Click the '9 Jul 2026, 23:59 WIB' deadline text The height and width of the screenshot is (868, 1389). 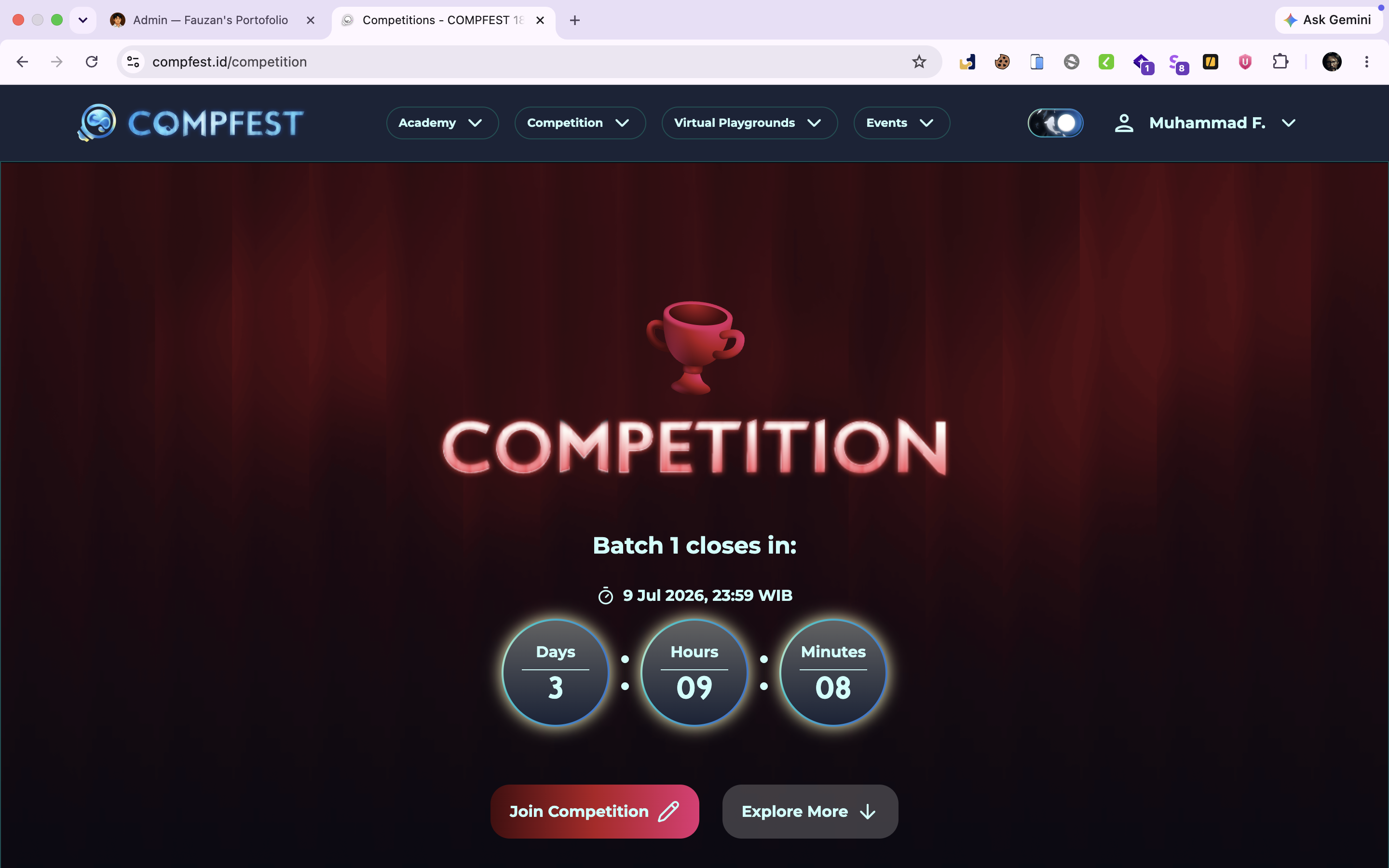point(708,596)
